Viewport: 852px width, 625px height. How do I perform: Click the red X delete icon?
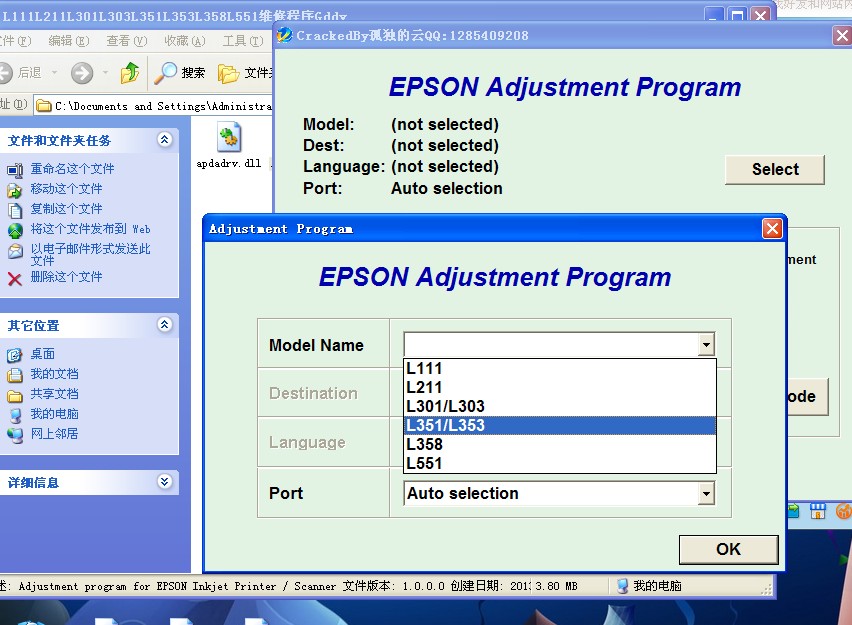[x=15, y=279]
